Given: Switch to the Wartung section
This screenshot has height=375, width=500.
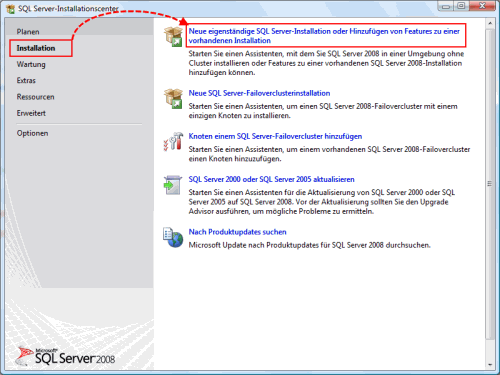Looking at the screenshot, I should (x=31, y=64).
